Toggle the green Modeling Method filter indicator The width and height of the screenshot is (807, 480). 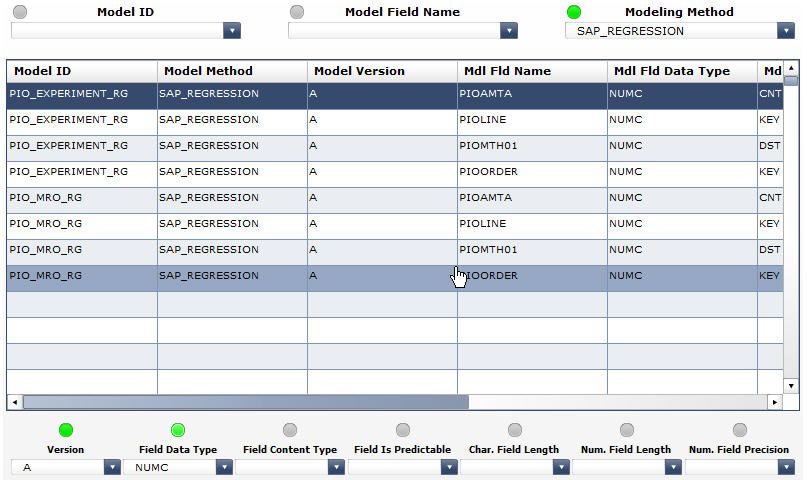(574, 12)
